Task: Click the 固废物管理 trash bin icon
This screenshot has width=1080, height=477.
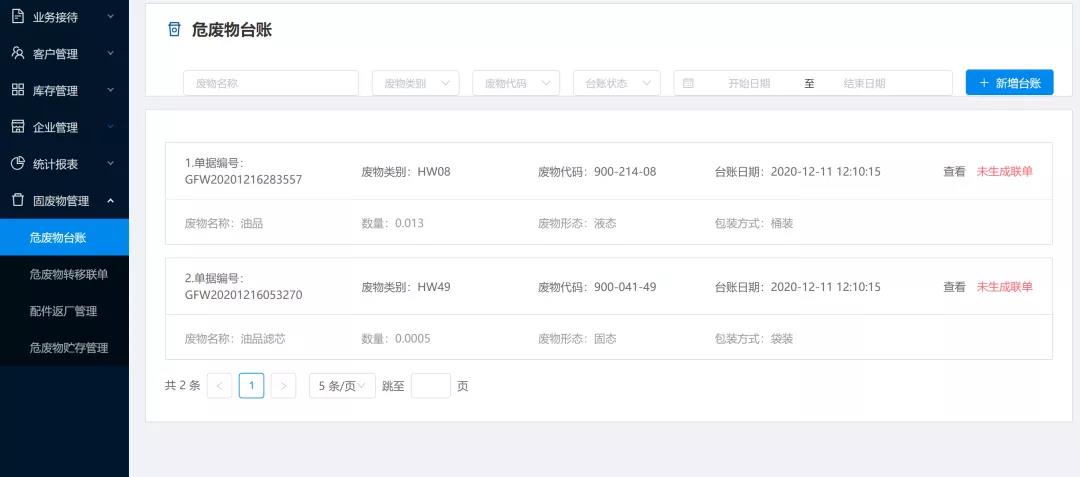Action: click(x=18, y=200)
